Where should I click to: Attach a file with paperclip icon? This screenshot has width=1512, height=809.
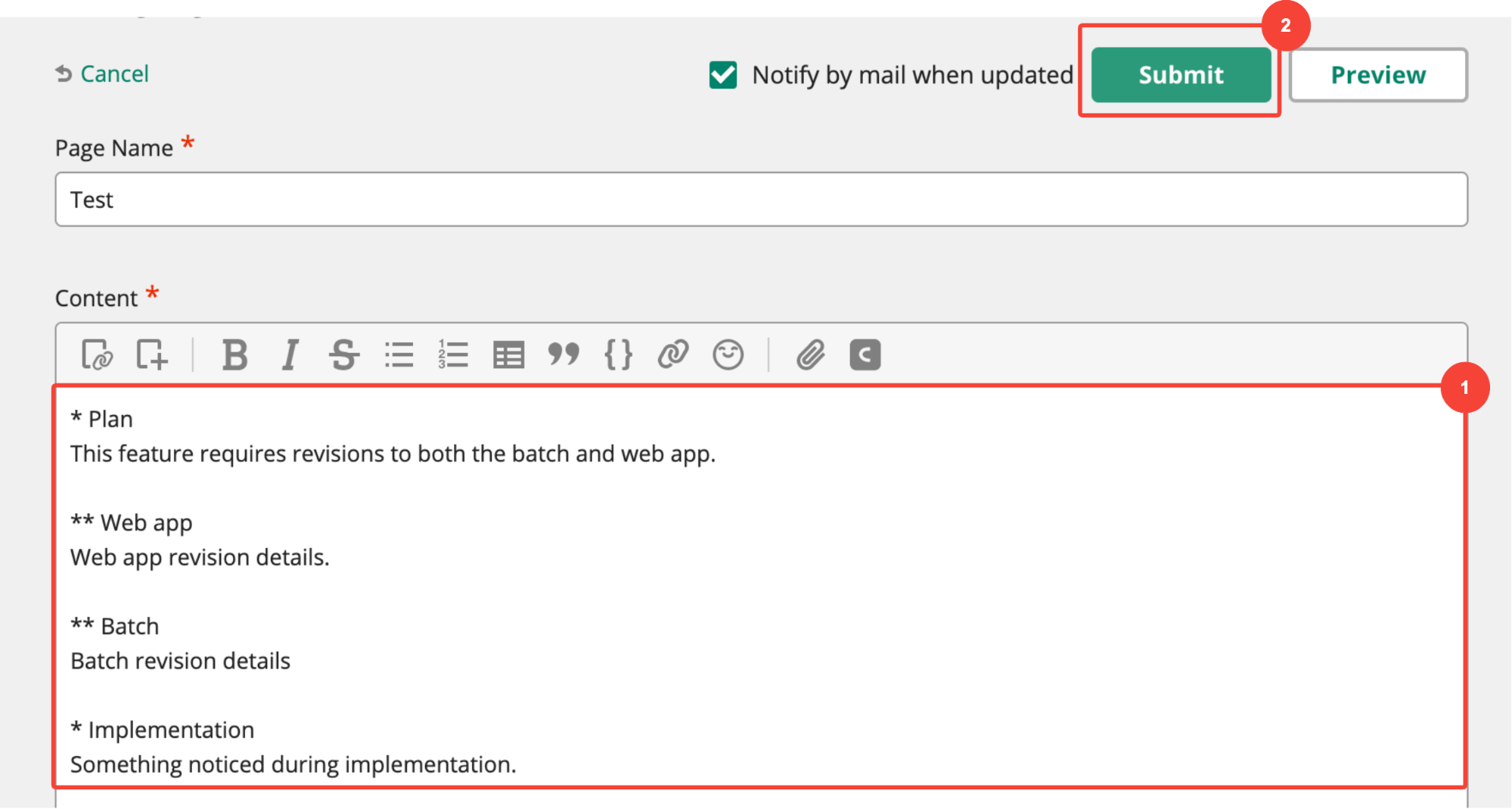[810, 355]
